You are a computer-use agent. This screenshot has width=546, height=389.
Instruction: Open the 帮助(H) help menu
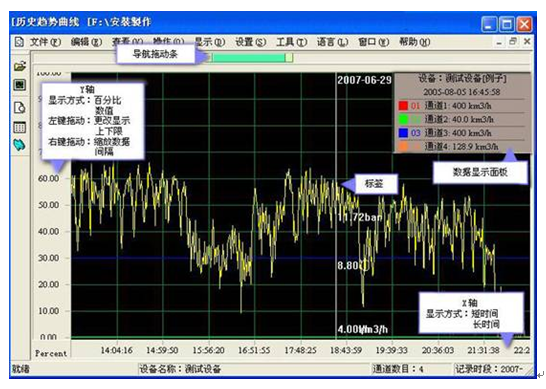point(414,42)
